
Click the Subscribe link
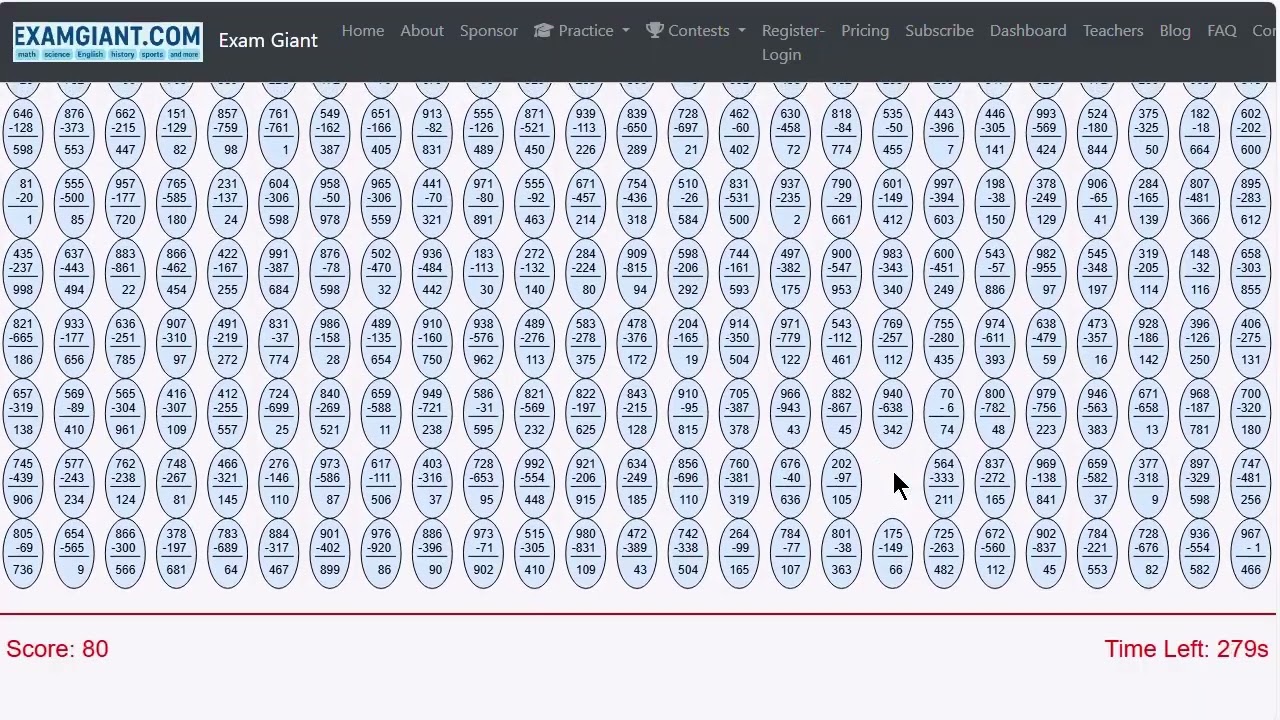[x=939, y=30]
